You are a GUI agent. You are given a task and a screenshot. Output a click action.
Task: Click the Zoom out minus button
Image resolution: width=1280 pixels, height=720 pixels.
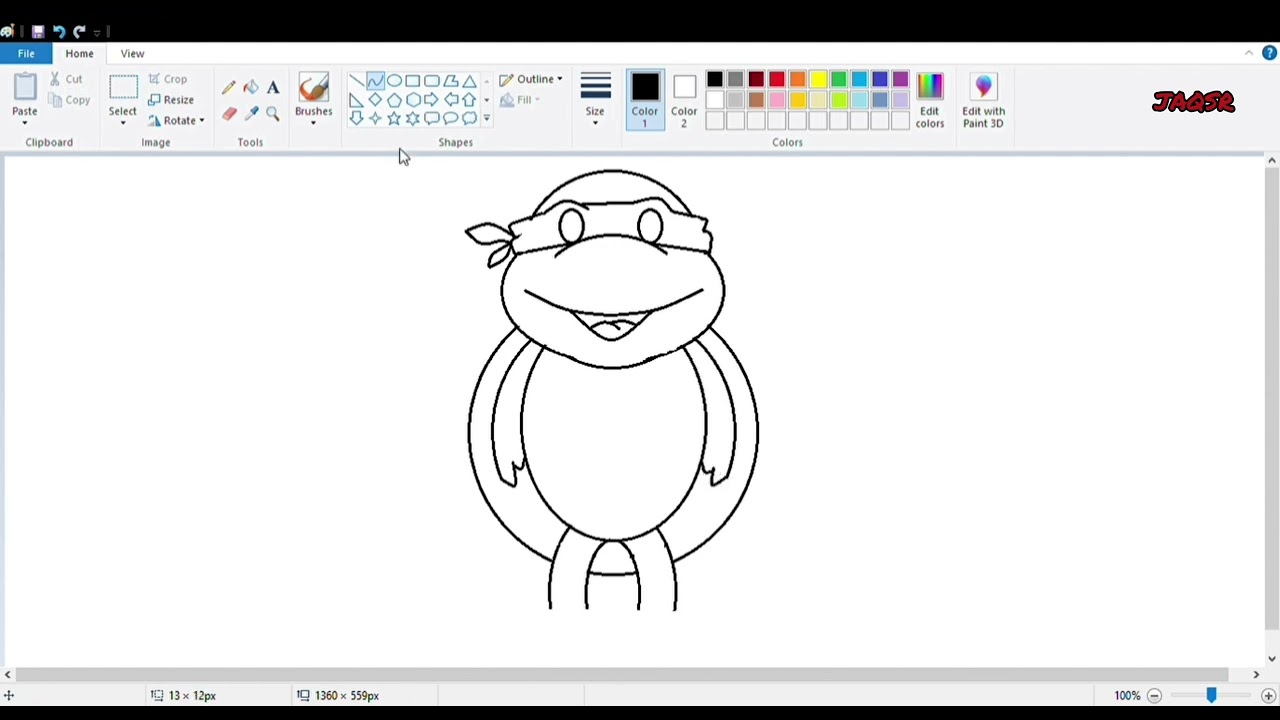click(x=1154, y=696)
